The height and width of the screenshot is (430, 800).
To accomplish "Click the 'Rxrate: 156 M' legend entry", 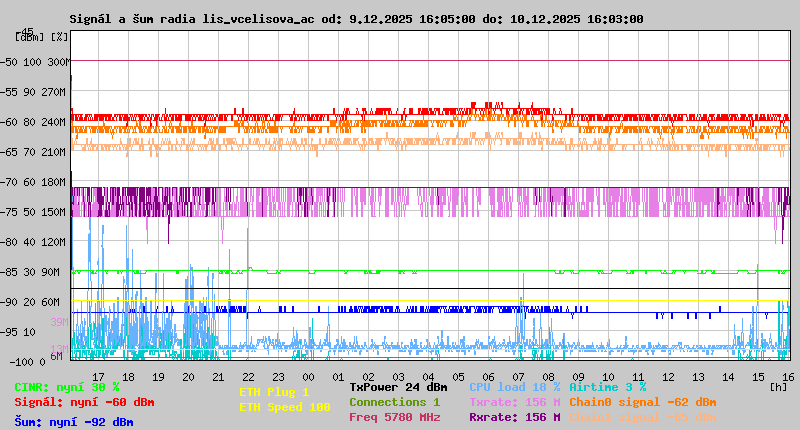I will 515,417.
